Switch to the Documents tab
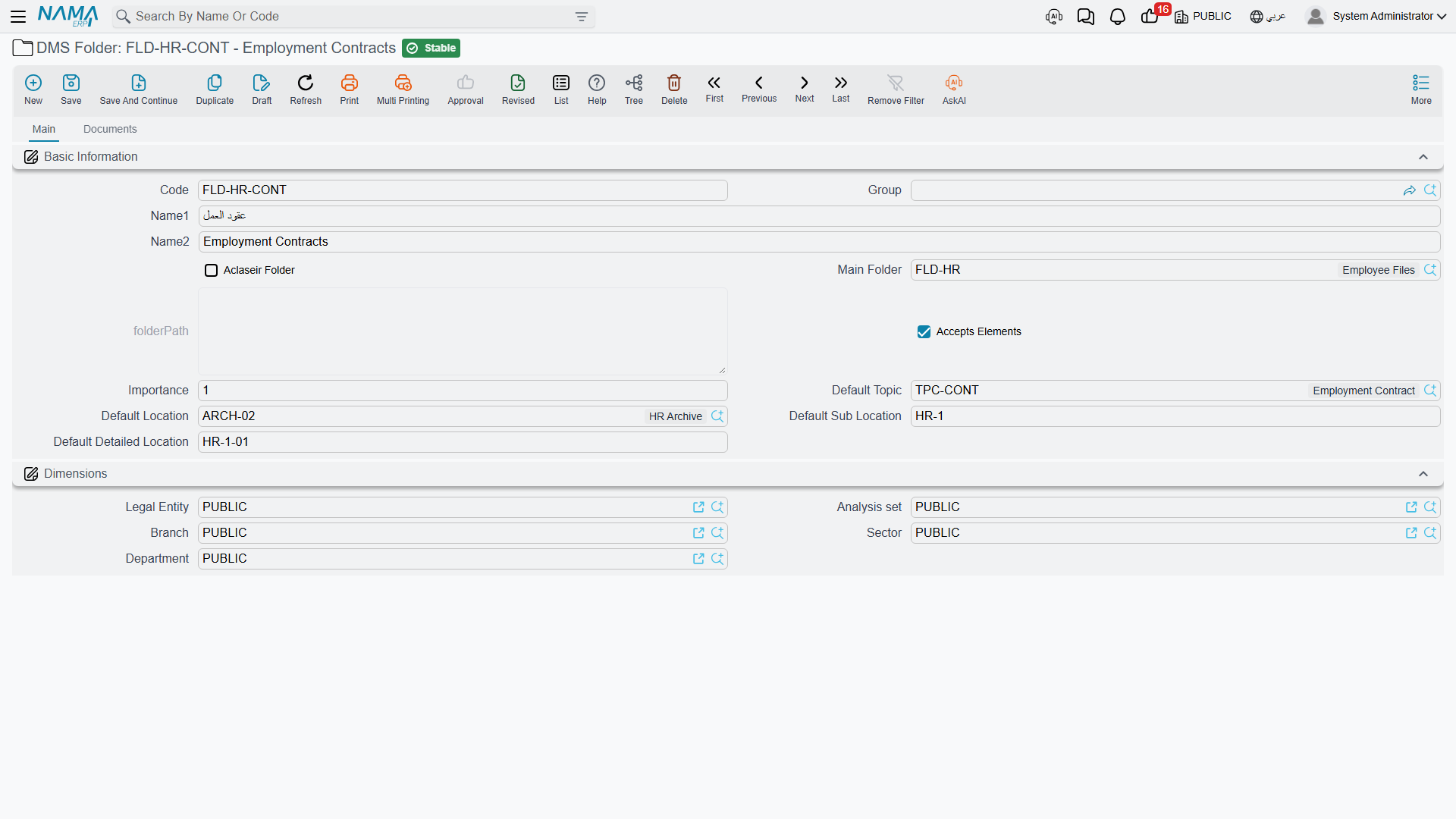The height and width of the screenshot is (819, 1456). pyautogui.click(x=110, y=129)
